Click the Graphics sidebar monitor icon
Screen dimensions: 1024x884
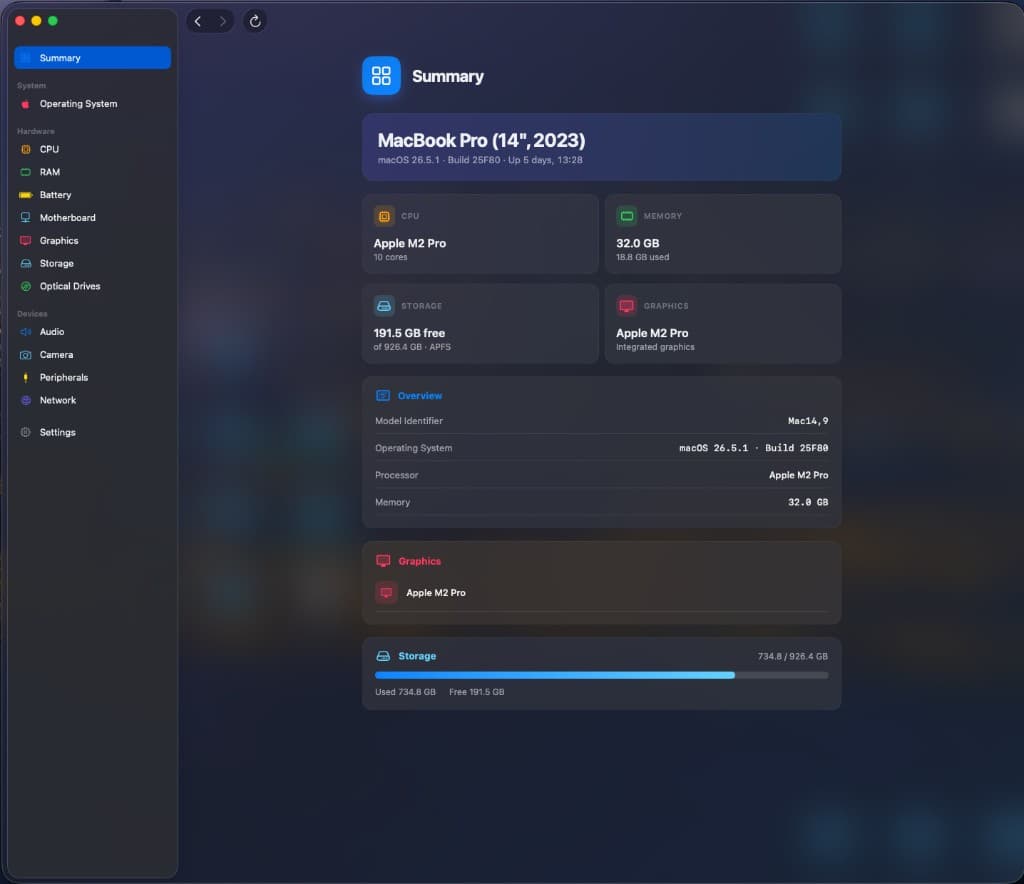coord(25,241)
